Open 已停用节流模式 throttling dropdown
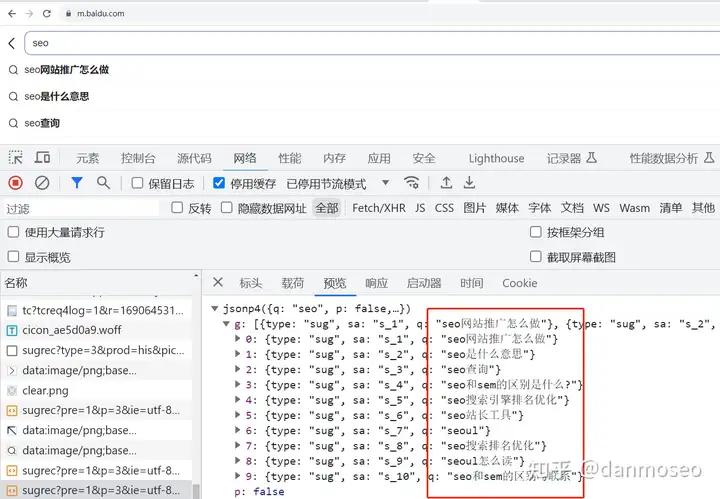This screenshot has height=499, width=720. [x=338, y=184]
